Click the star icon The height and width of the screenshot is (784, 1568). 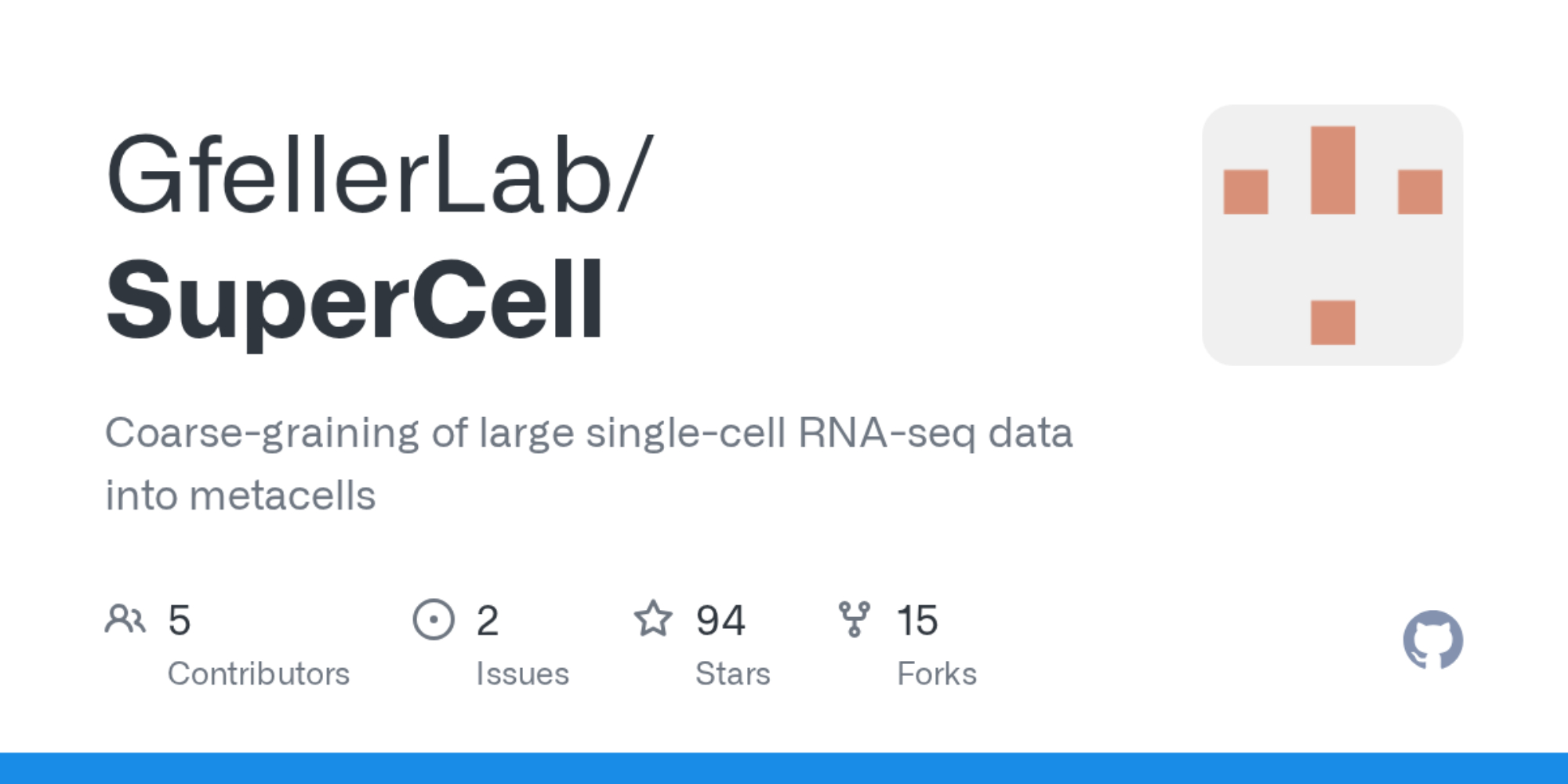(653, 619)
